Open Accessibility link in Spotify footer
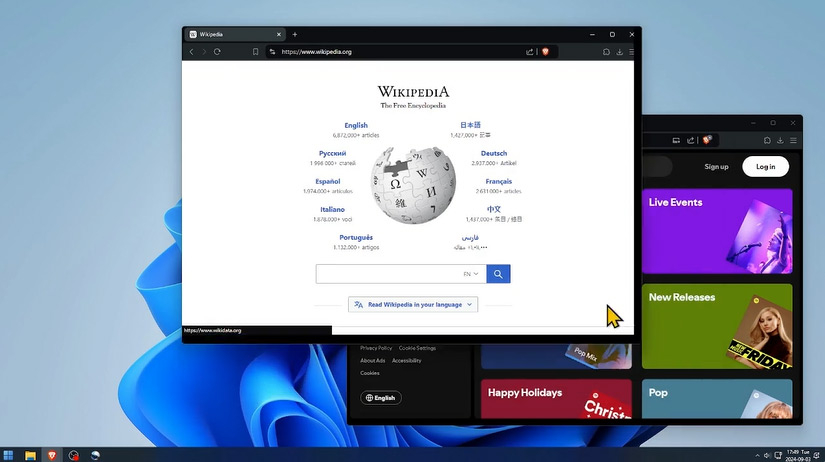Viewport: 825px width, 462px height. pyautogui.click(x=406, y=360)
